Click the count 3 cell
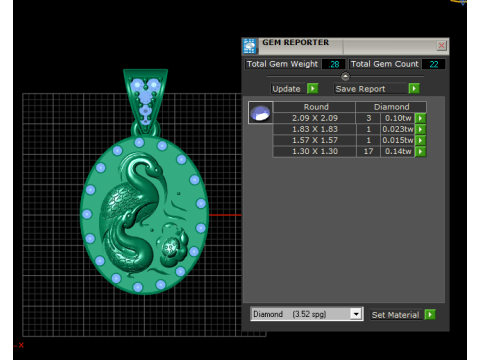 pos(368,118)
